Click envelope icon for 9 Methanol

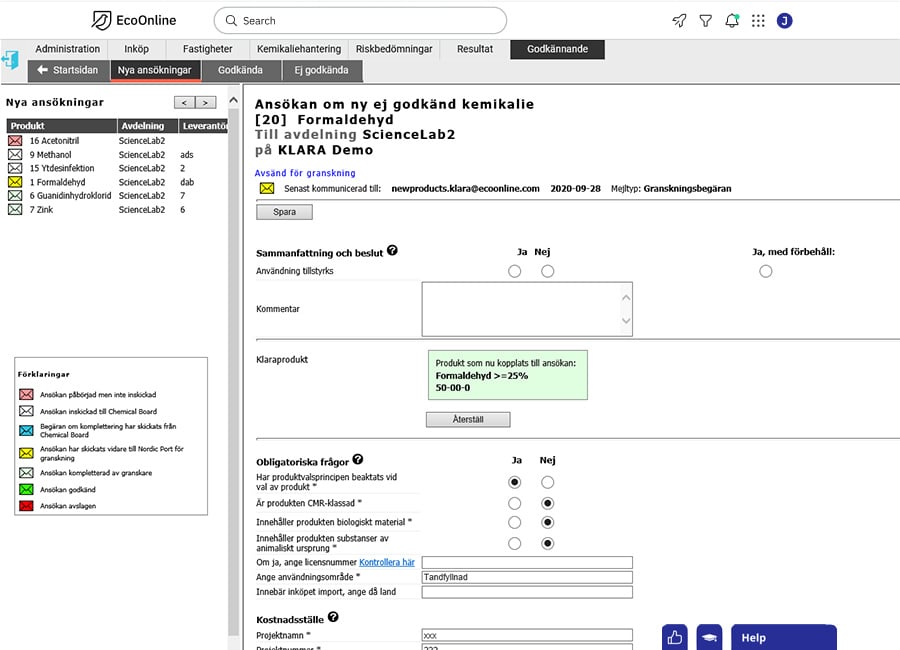15,154
